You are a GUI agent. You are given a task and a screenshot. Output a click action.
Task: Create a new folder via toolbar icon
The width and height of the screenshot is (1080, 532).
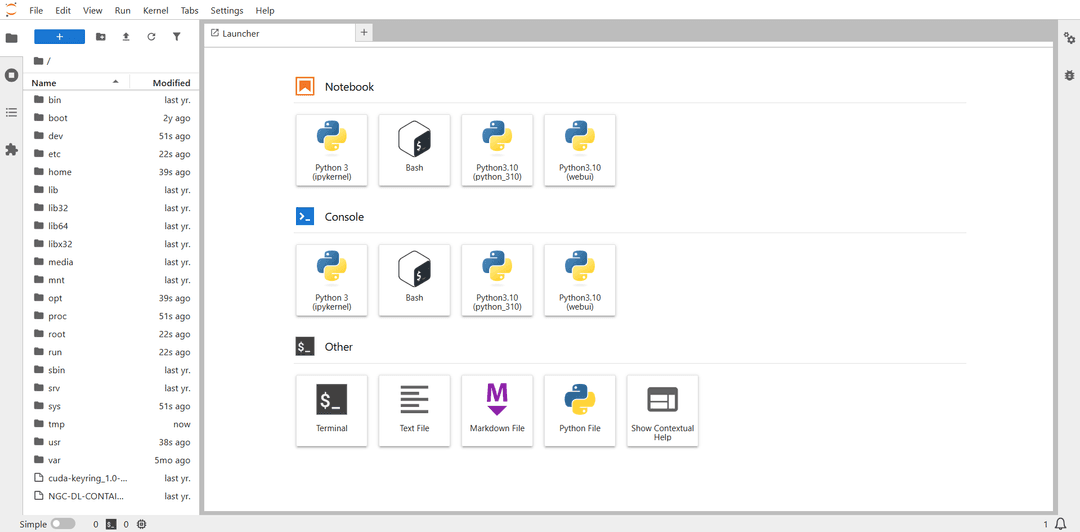[x=101, y=37]
